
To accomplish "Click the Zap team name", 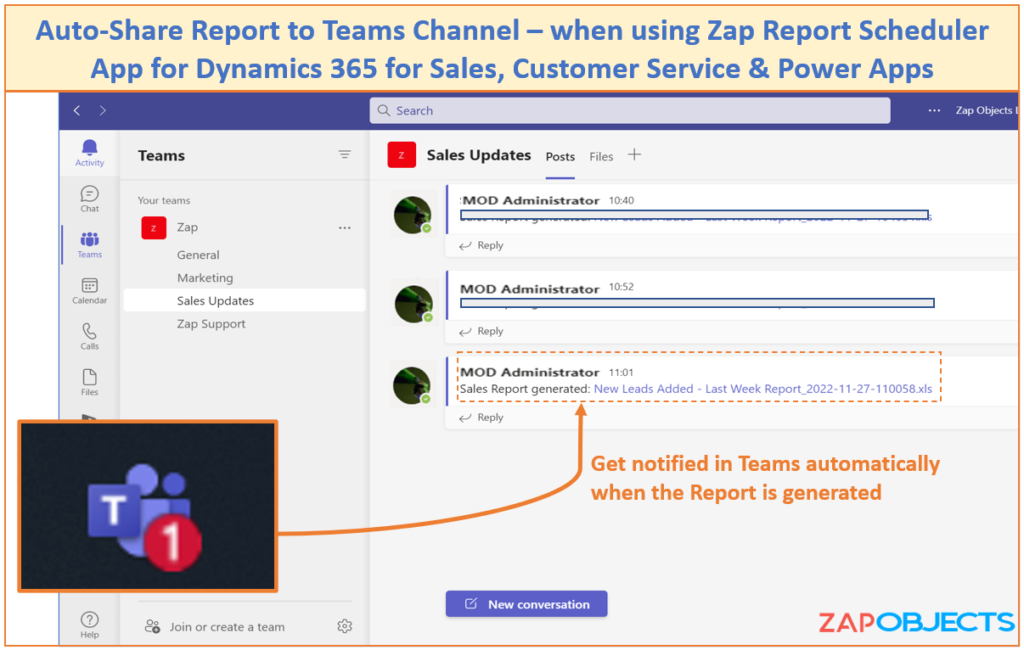I will pos(187,227).
